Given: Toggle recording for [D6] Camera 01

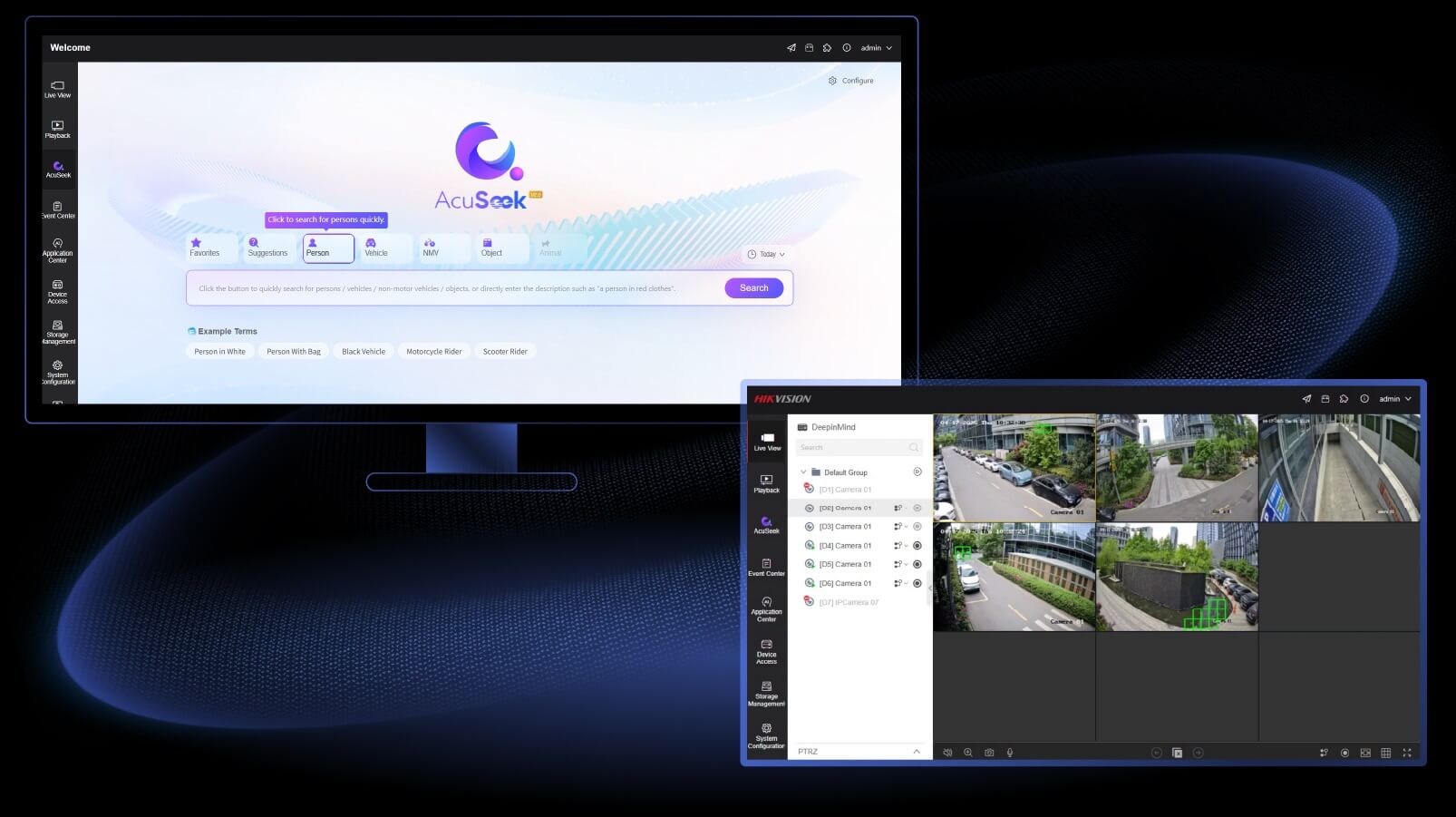Looking at the screenshot, I should coord(917,583).
